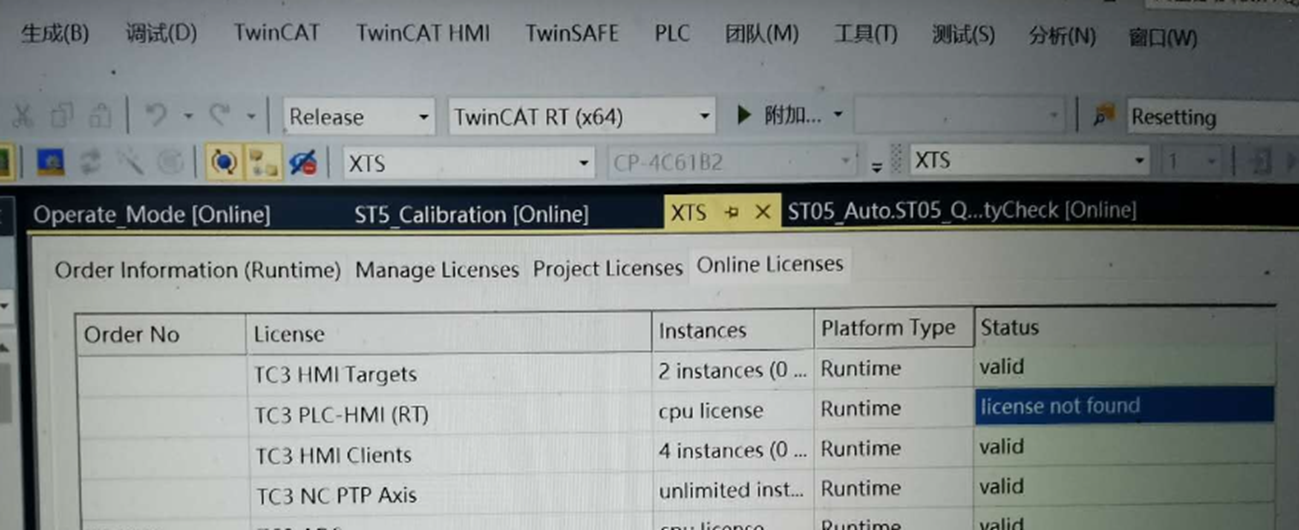The image size is (1299, 530).
Task: Open the Redo history dropdown arrow
Action: tap(250, 117)
